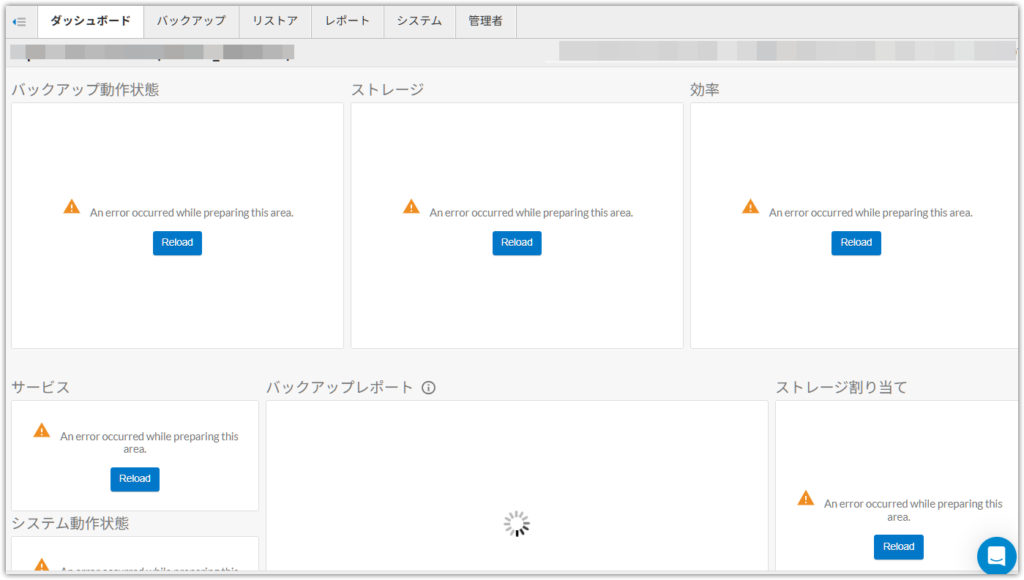Select the ダッシュボード tab
This screenshot has width=1024, height=580.
pyautogui.click(x=90, y=21)
